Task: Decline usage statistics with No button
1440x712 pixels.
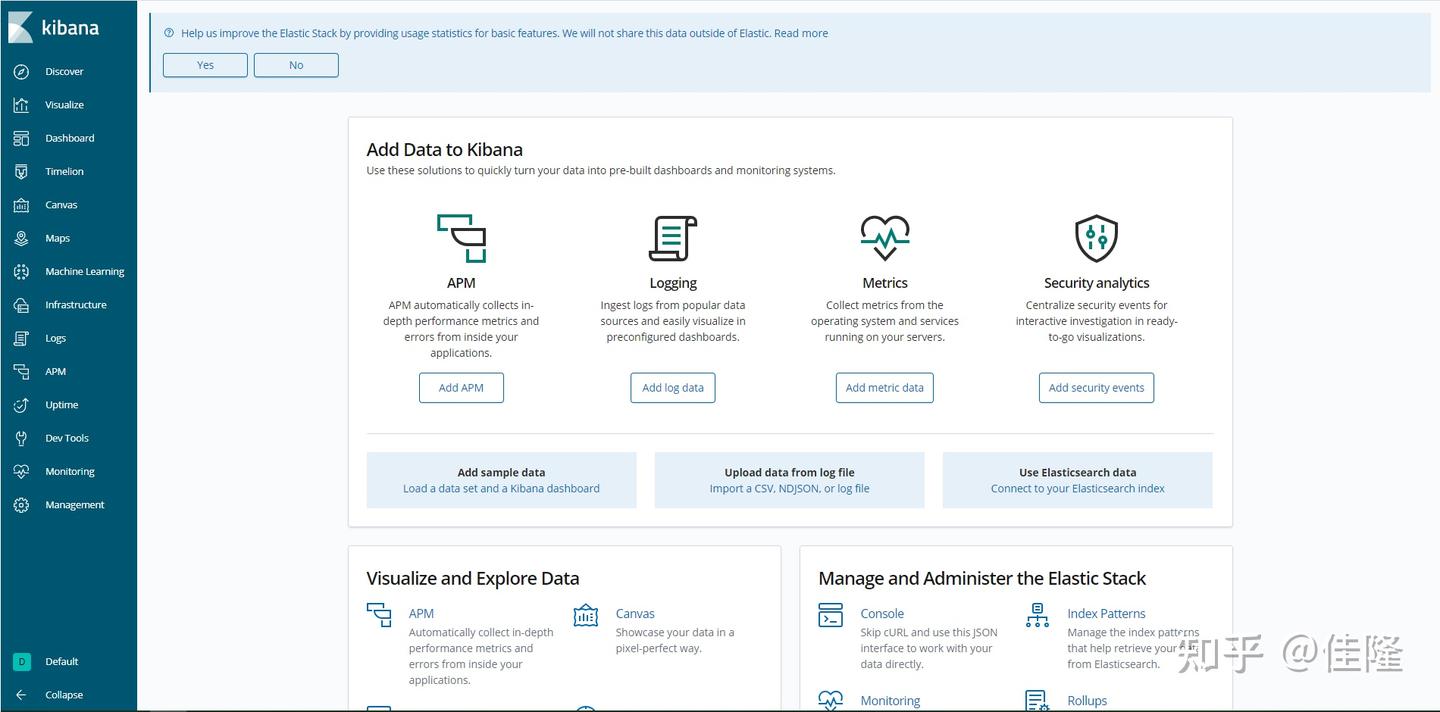Action: [x=296, y=65]
